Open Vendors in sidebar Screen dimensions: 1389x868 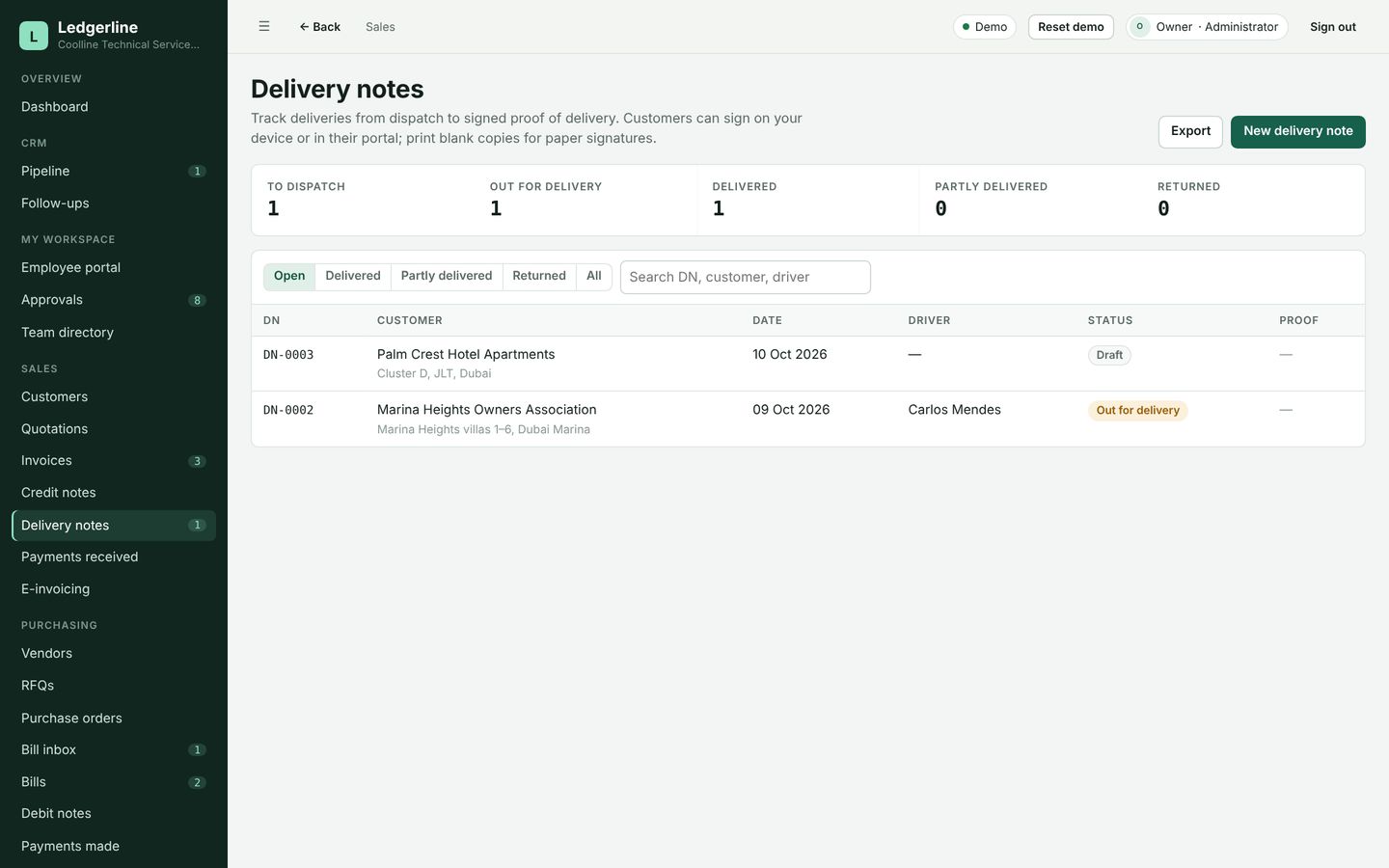114,654
